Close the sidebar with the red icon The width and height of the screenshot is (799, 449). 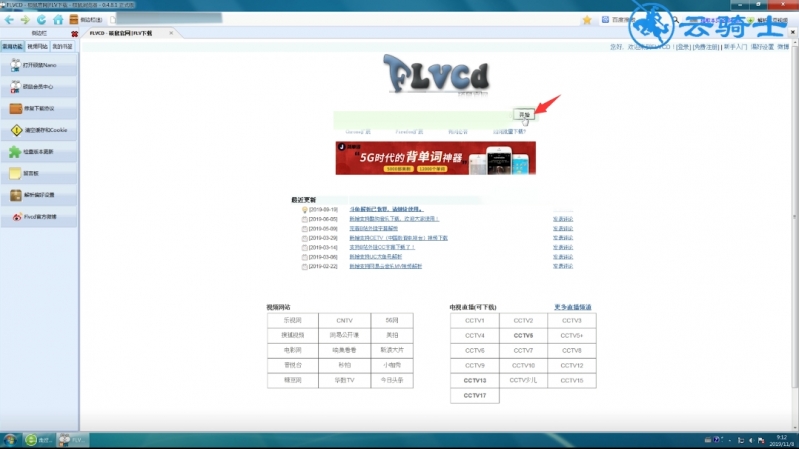click(x=74, y=34)
